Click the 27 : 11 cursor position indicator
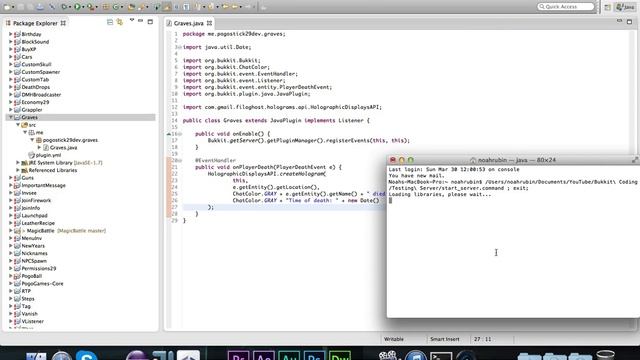This screenshot has width=640, height=360. click(482, 339)
